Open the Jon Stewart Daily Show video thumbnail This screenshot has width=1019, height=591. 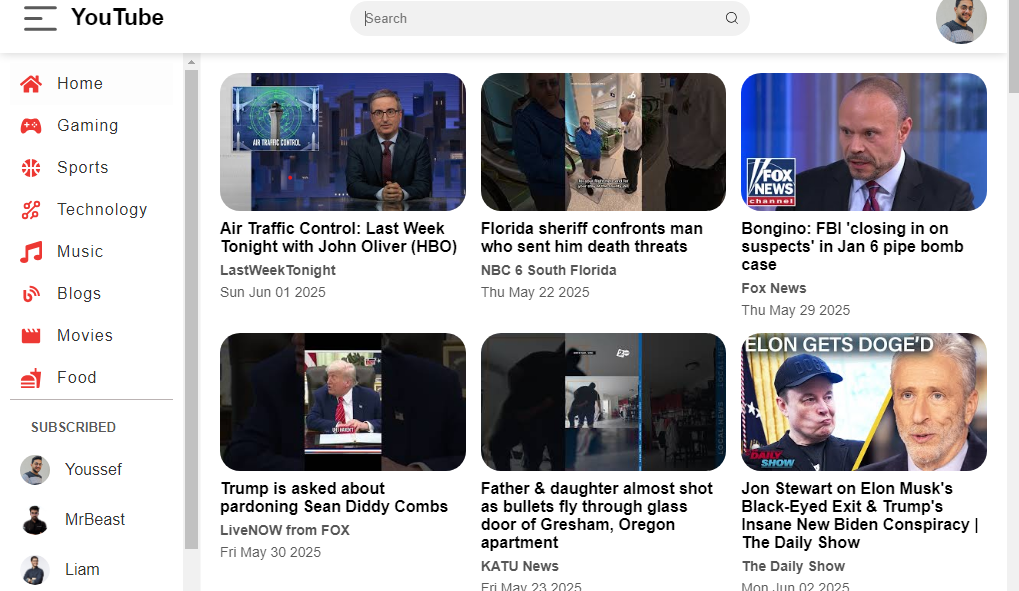(x=863, y=402)
